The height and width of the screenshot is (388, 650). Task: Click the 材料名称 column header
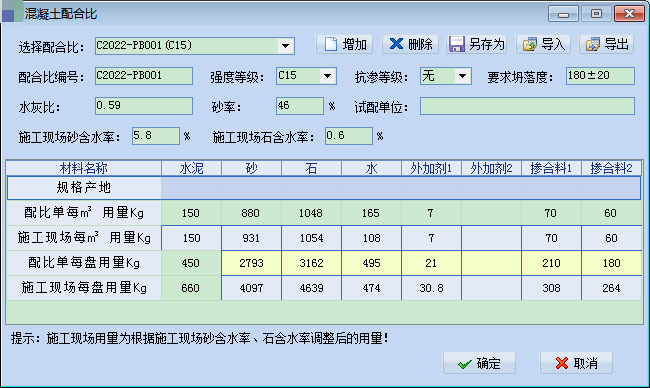pos(84,168)
